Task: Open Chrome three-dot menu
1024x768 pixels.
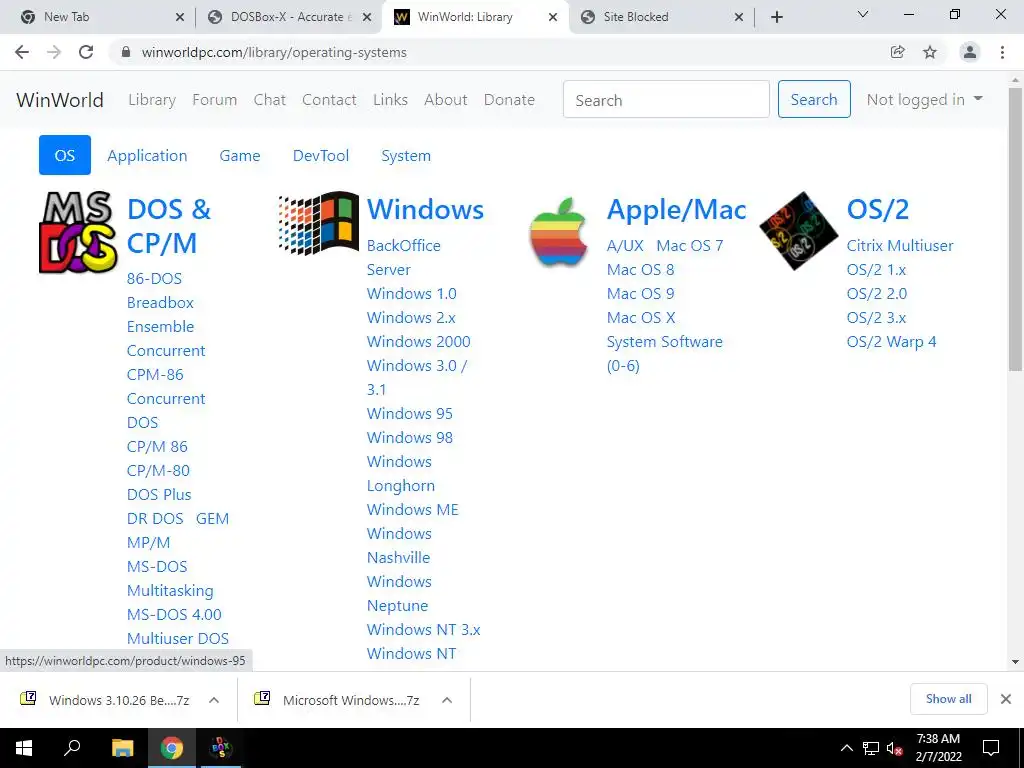Action: click(x=1002, y=52)
